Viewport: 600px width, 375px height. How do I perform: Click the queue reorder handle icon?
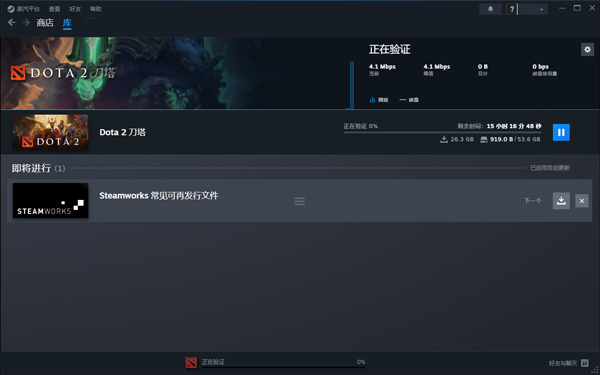click(x=300, y=201)
